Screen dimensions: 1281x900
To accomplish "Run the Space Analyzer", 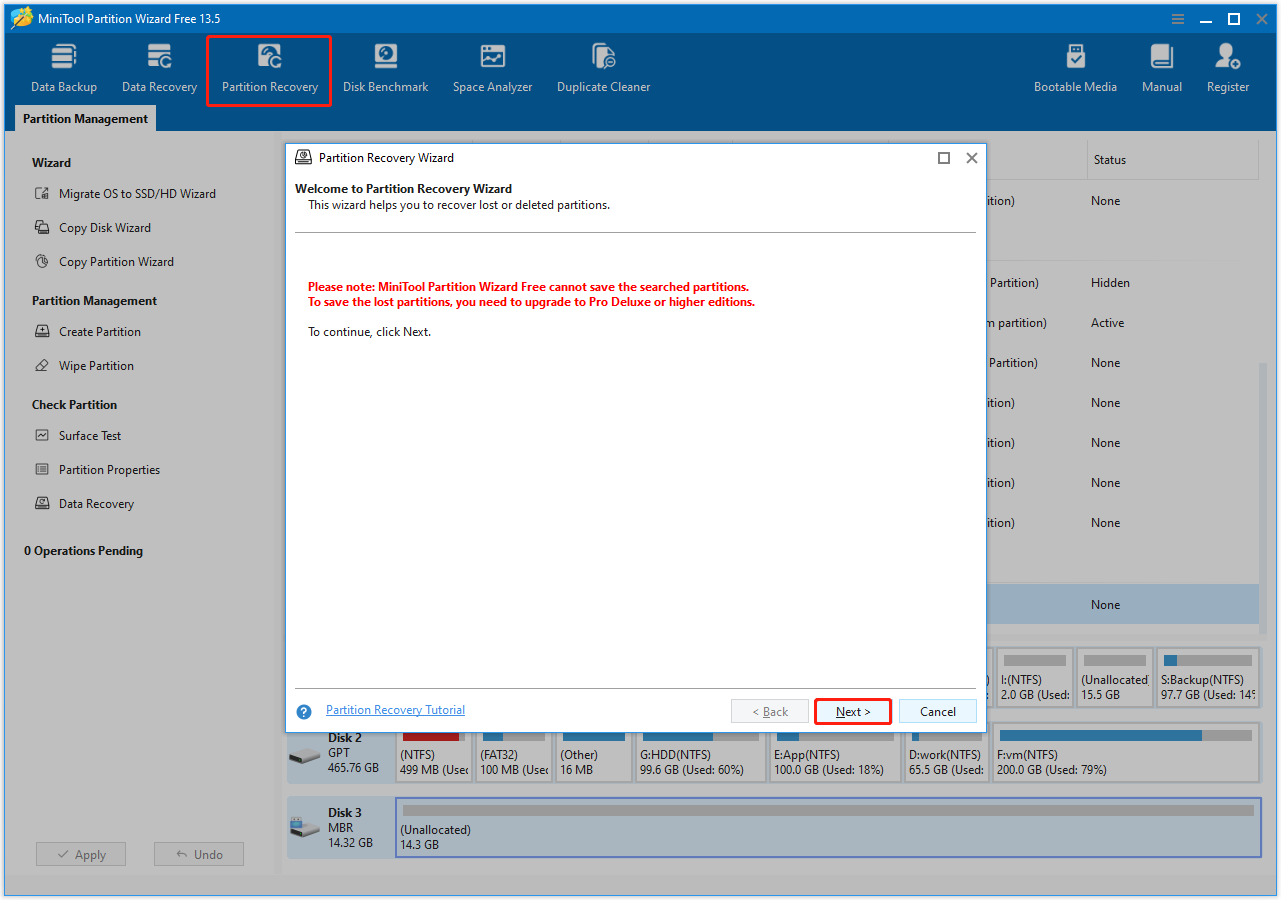I will point(492,66).
